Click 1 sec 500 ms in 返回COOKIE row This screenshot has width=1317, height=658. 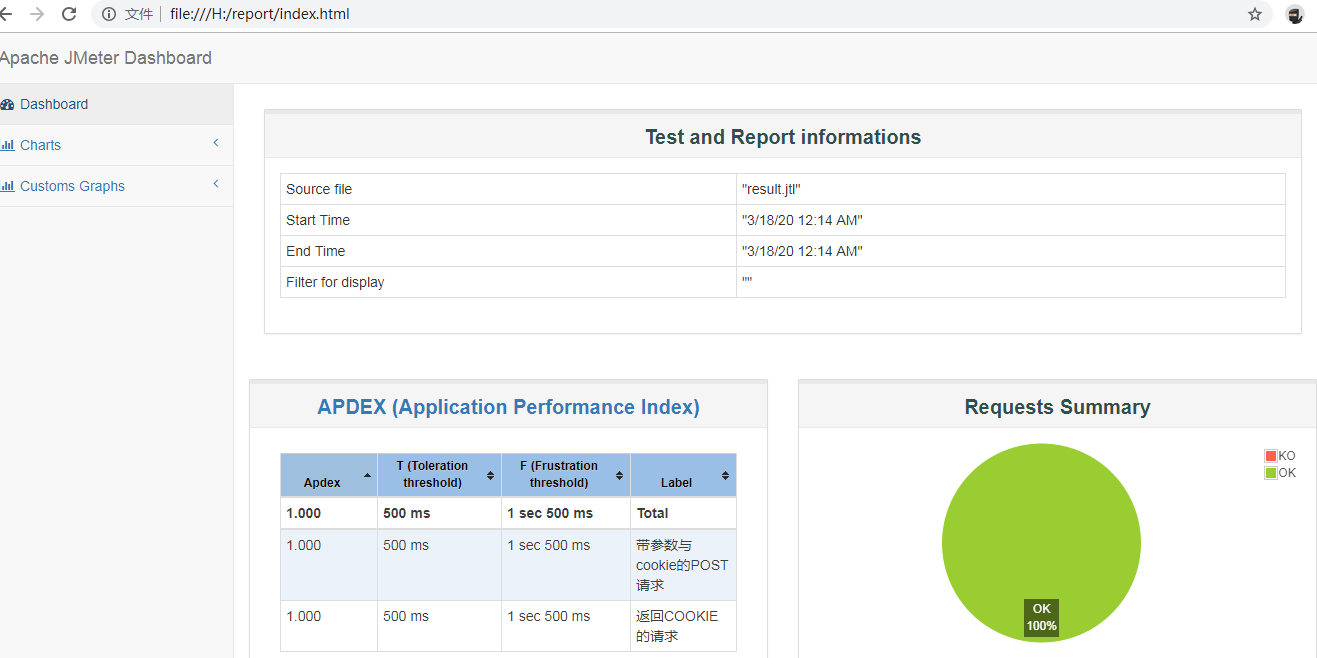566,626
